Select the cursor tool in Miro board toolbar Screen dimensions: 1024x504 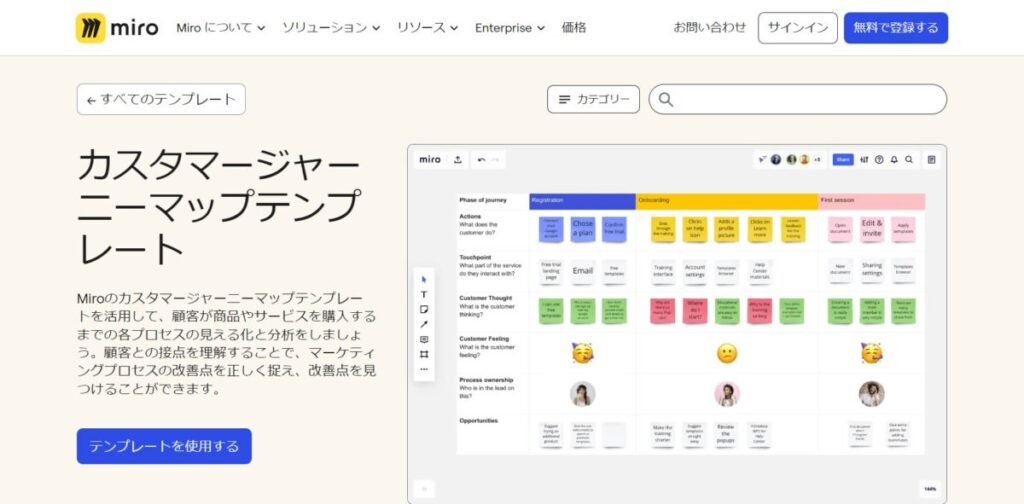(424, 279)
